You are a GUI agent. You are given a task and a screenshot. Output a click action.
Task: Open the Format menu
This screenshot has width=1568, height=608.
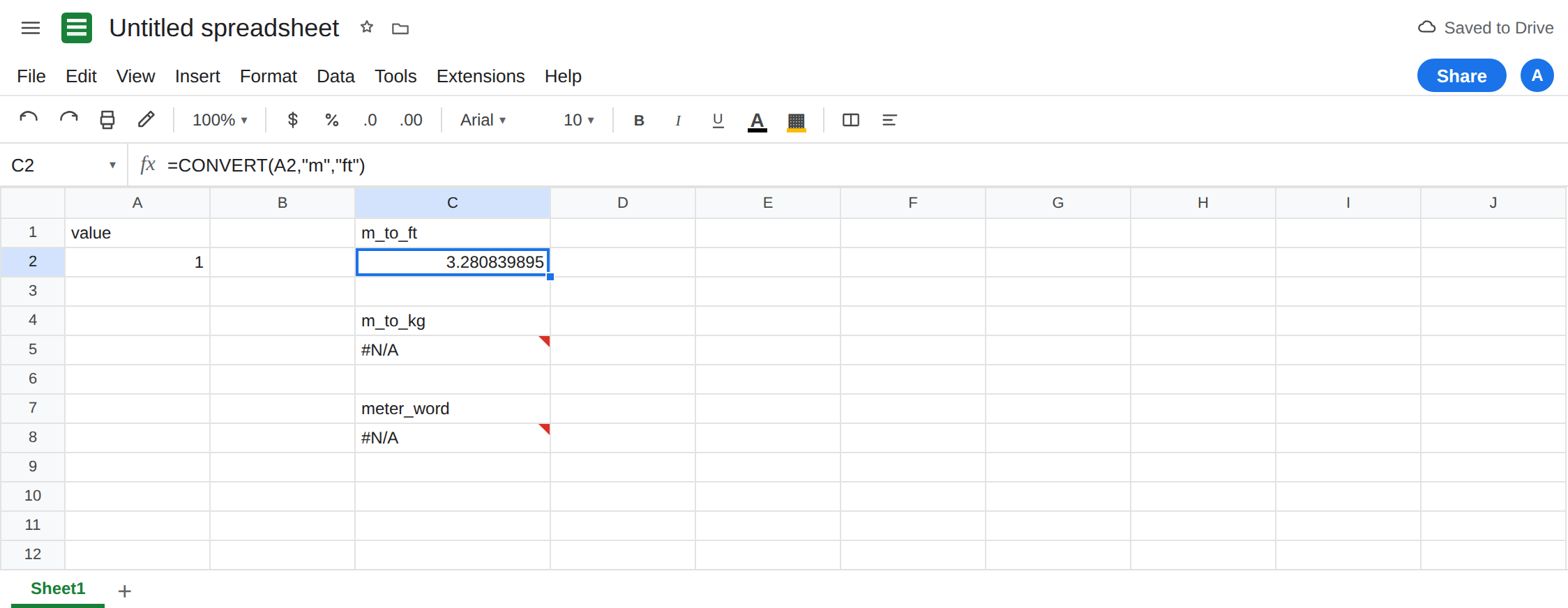[x=269, y=76]
